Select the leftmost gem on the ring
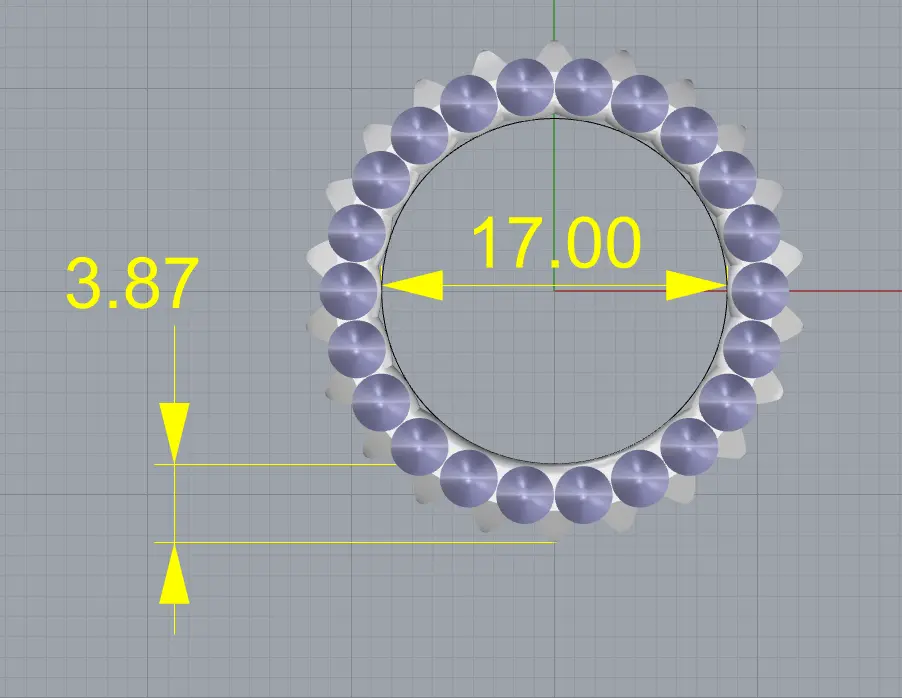This screenshot has height=698, width=902. point(350,291)
